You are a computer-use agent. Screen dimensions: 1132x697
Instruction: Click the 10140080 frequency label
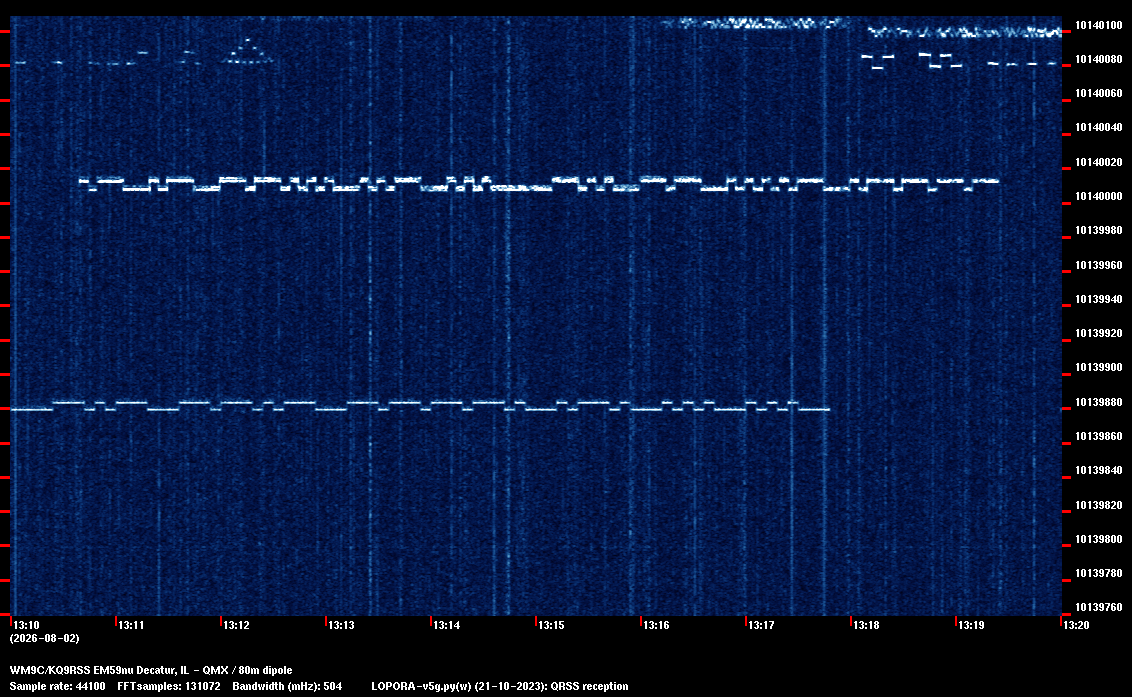tap(1099, 59)
